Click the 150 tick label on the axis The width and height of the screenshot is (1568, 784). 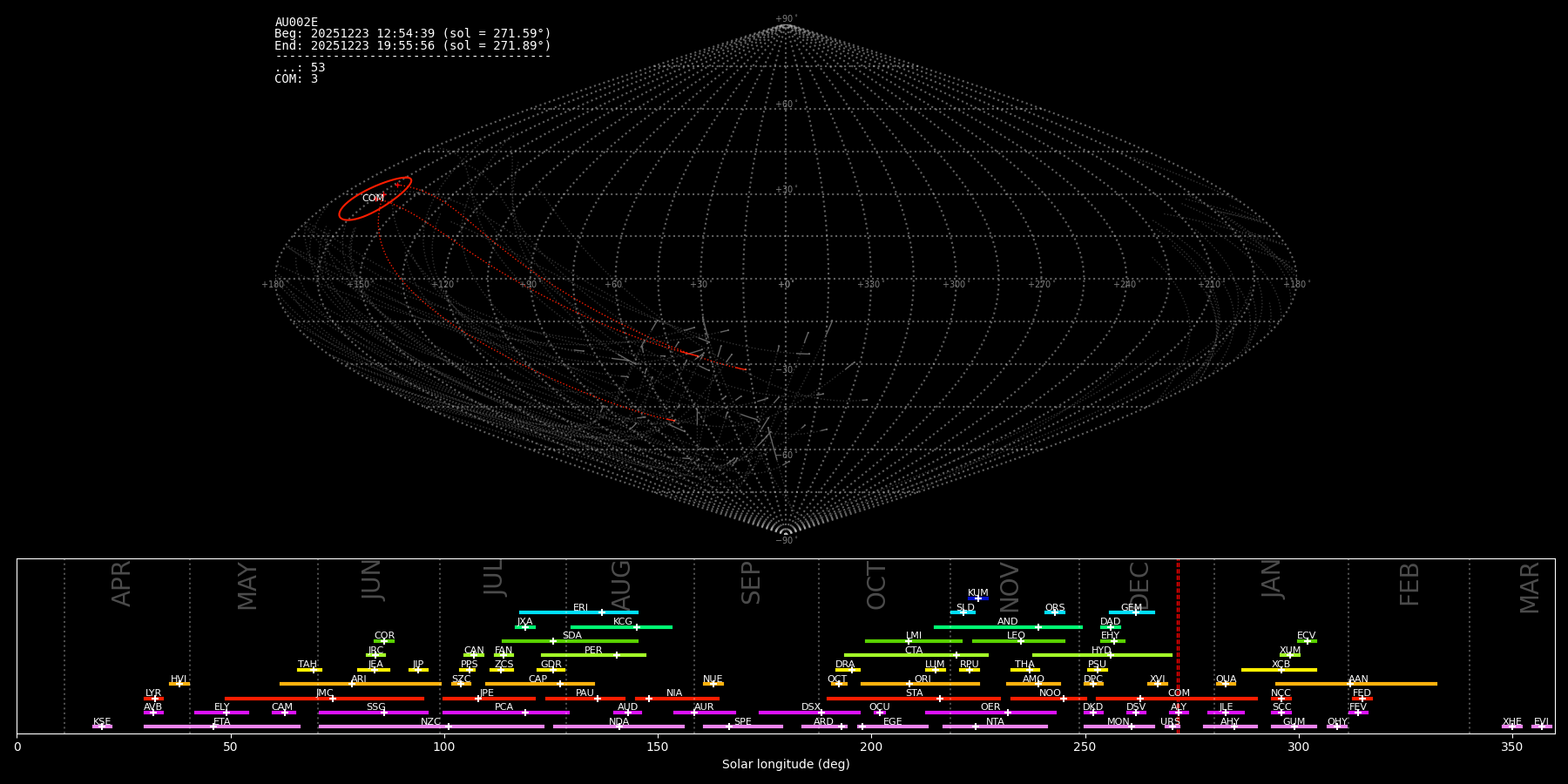coord(658,747)
